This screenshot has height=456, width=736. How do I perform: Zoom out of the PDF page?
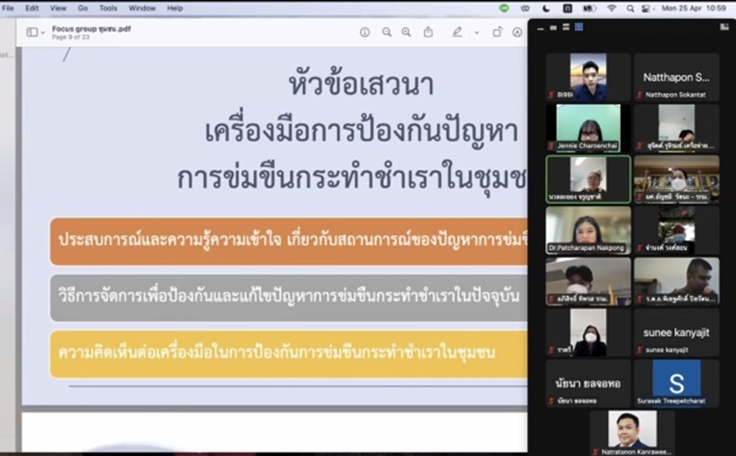click(387, 32)
